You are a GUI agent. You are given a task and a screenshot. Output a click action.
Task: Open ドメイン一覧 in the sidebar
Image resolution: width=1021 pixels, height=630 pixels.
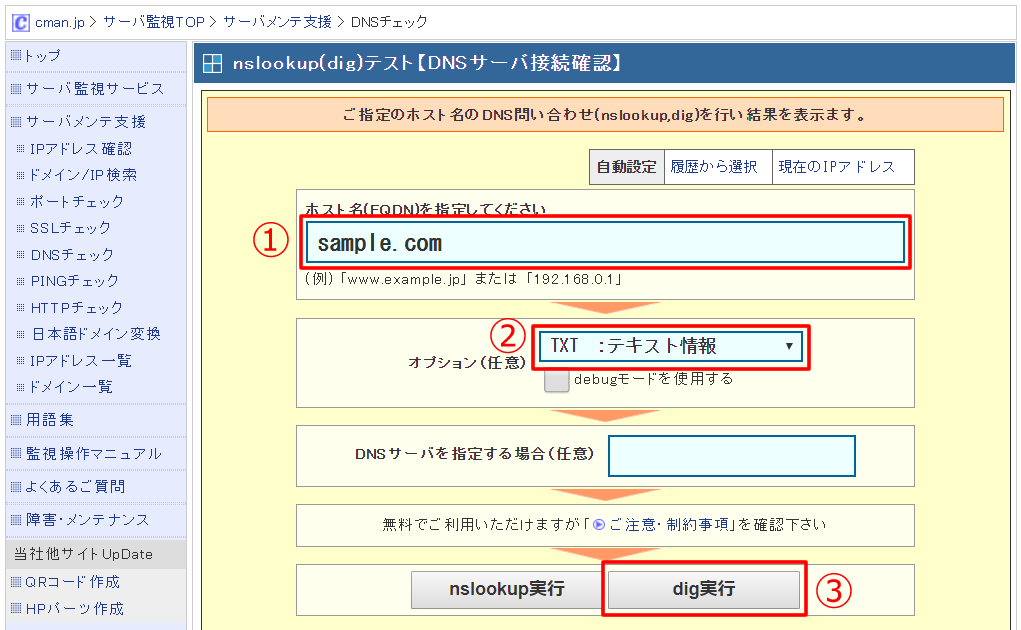click(70, 387)
